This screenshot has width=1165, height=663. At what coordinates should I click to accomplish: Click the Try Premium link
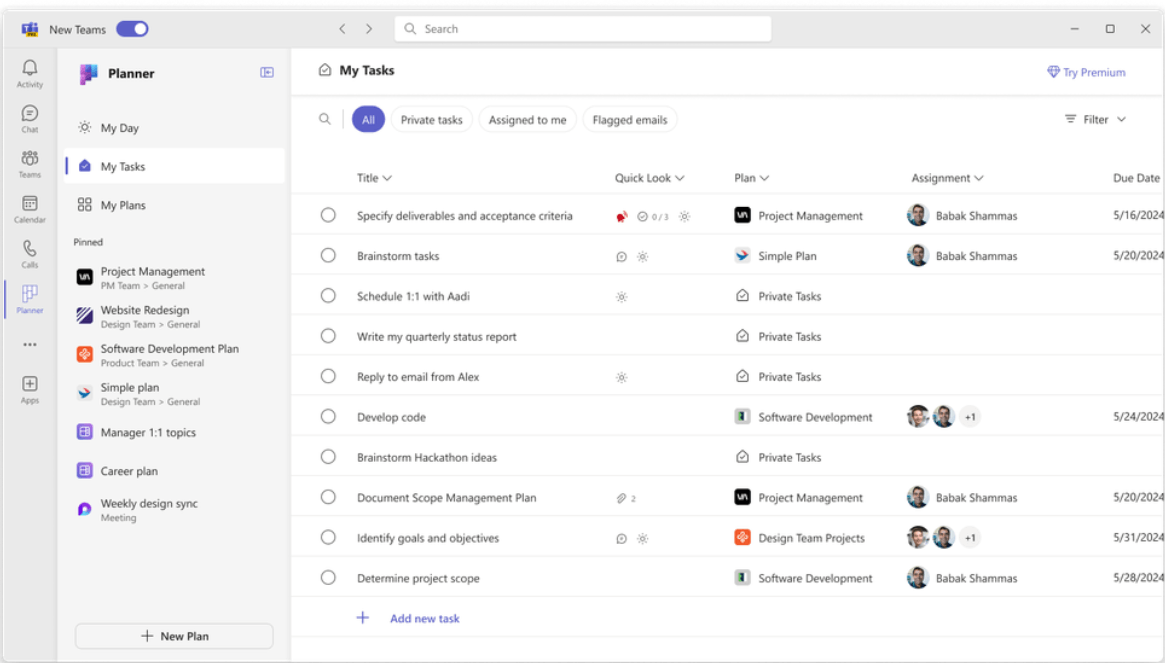coord(1086,72)
